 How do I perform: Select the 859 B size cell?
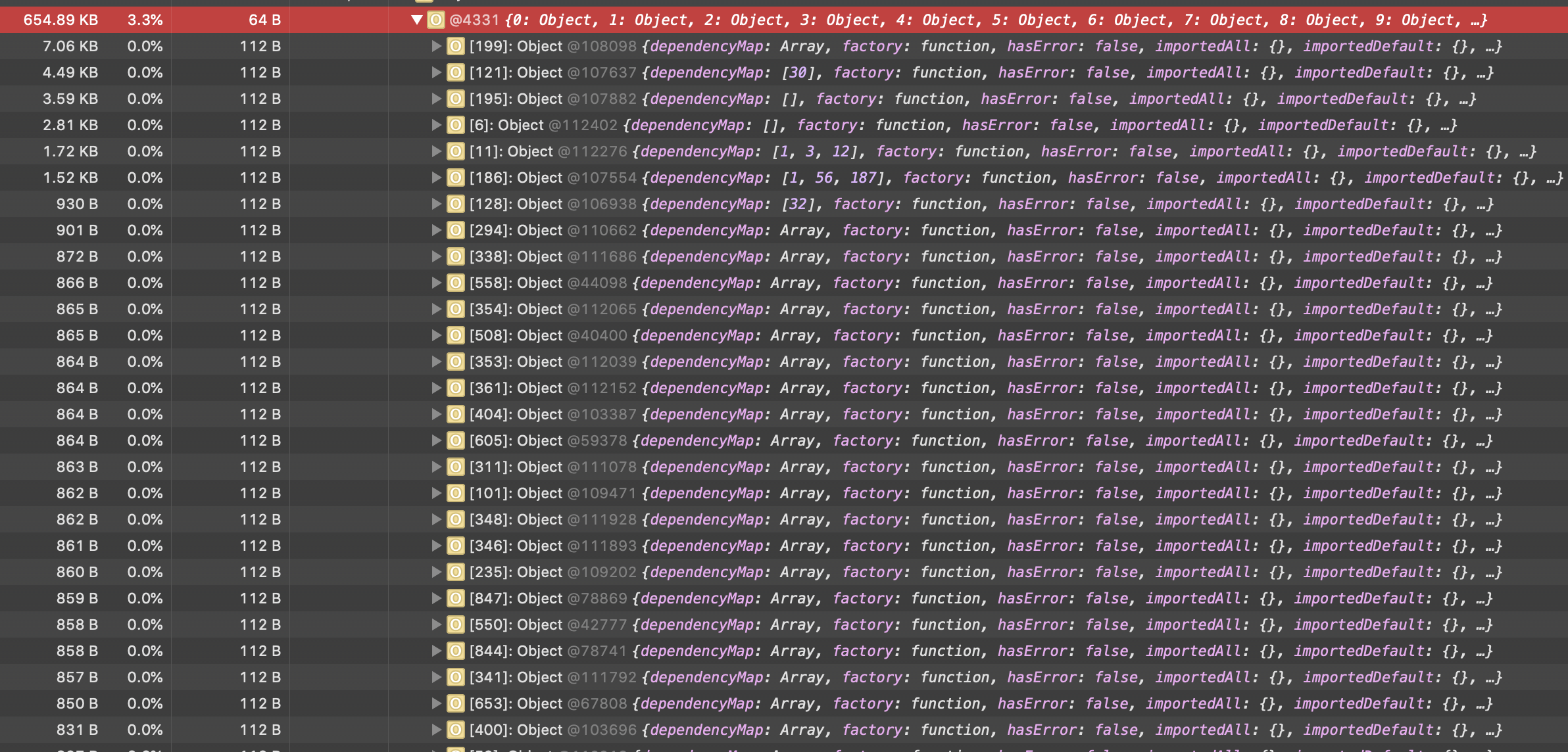click(x=77, y=598)
